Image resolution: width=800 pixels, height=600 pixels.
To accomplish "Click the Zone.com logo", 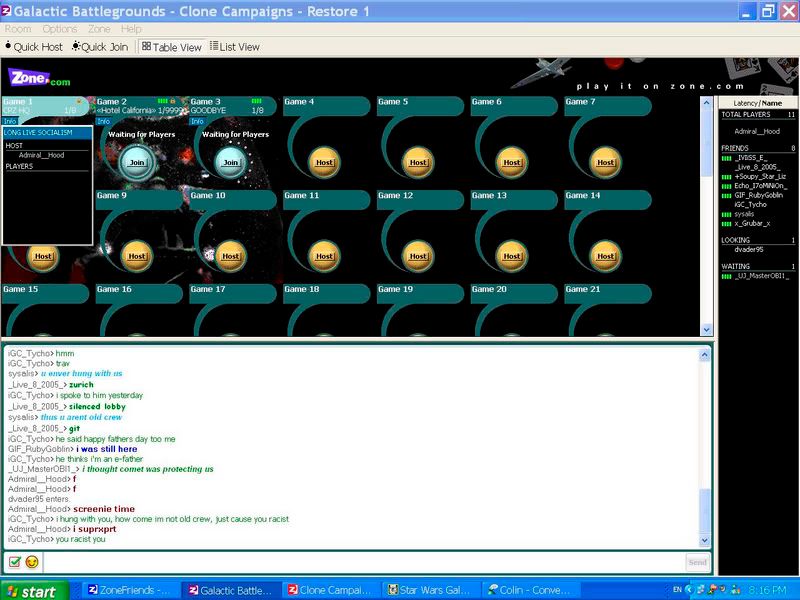I will [39, 78].
